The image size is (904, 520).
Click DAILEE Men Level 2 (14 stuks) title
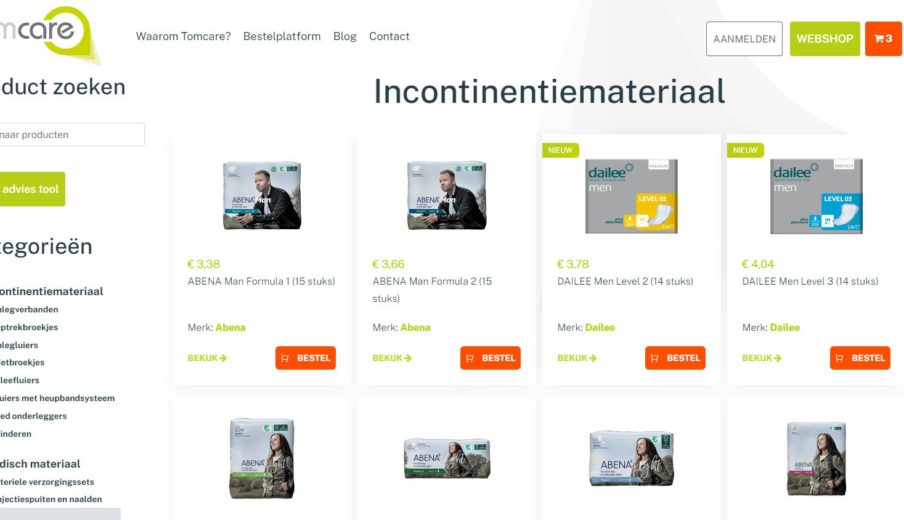coord(625,281)
